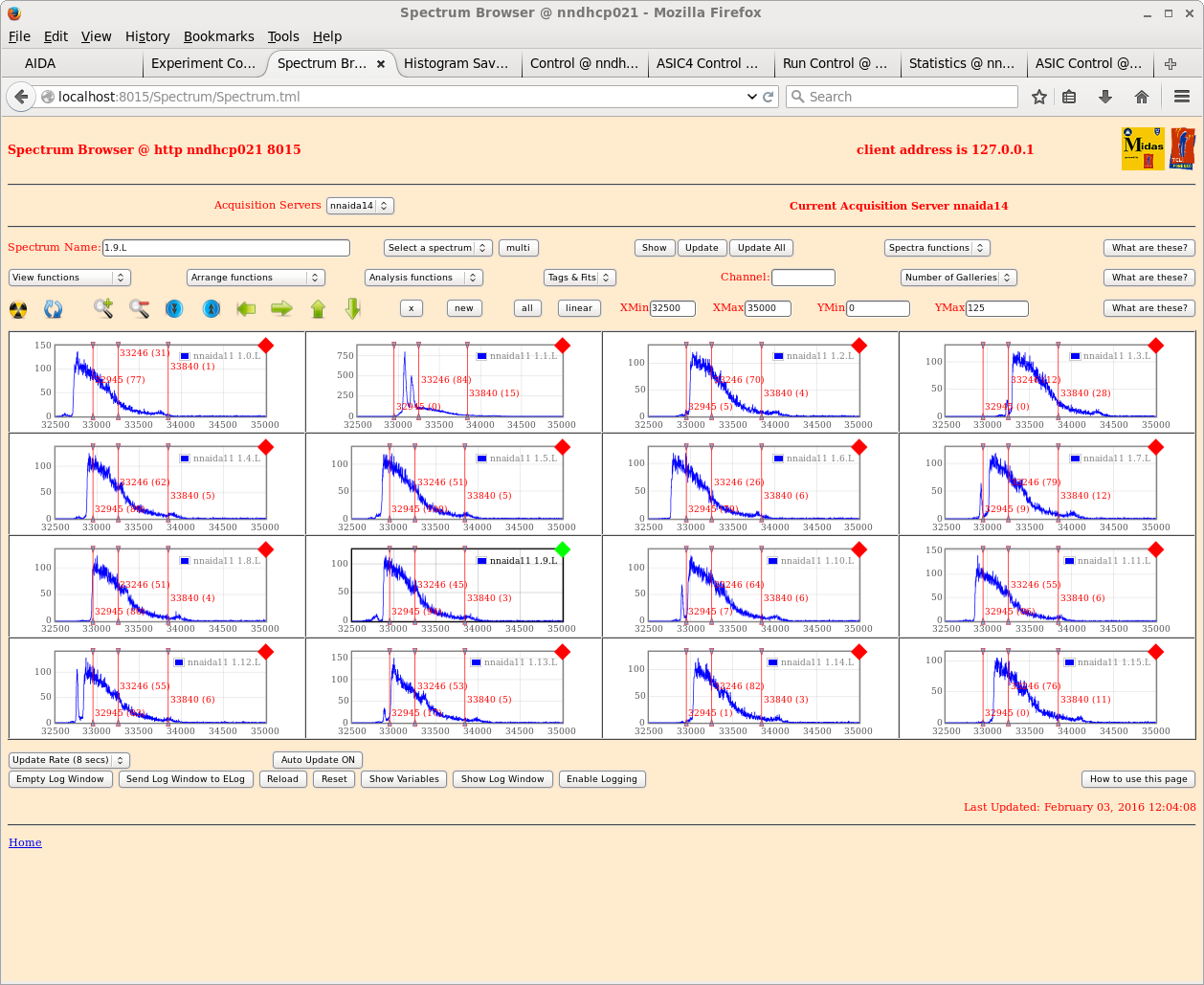Toggle red diamond on spectrum 1.3.L
Viewport: 1204px width, 985px height.
click(1156, 346)
